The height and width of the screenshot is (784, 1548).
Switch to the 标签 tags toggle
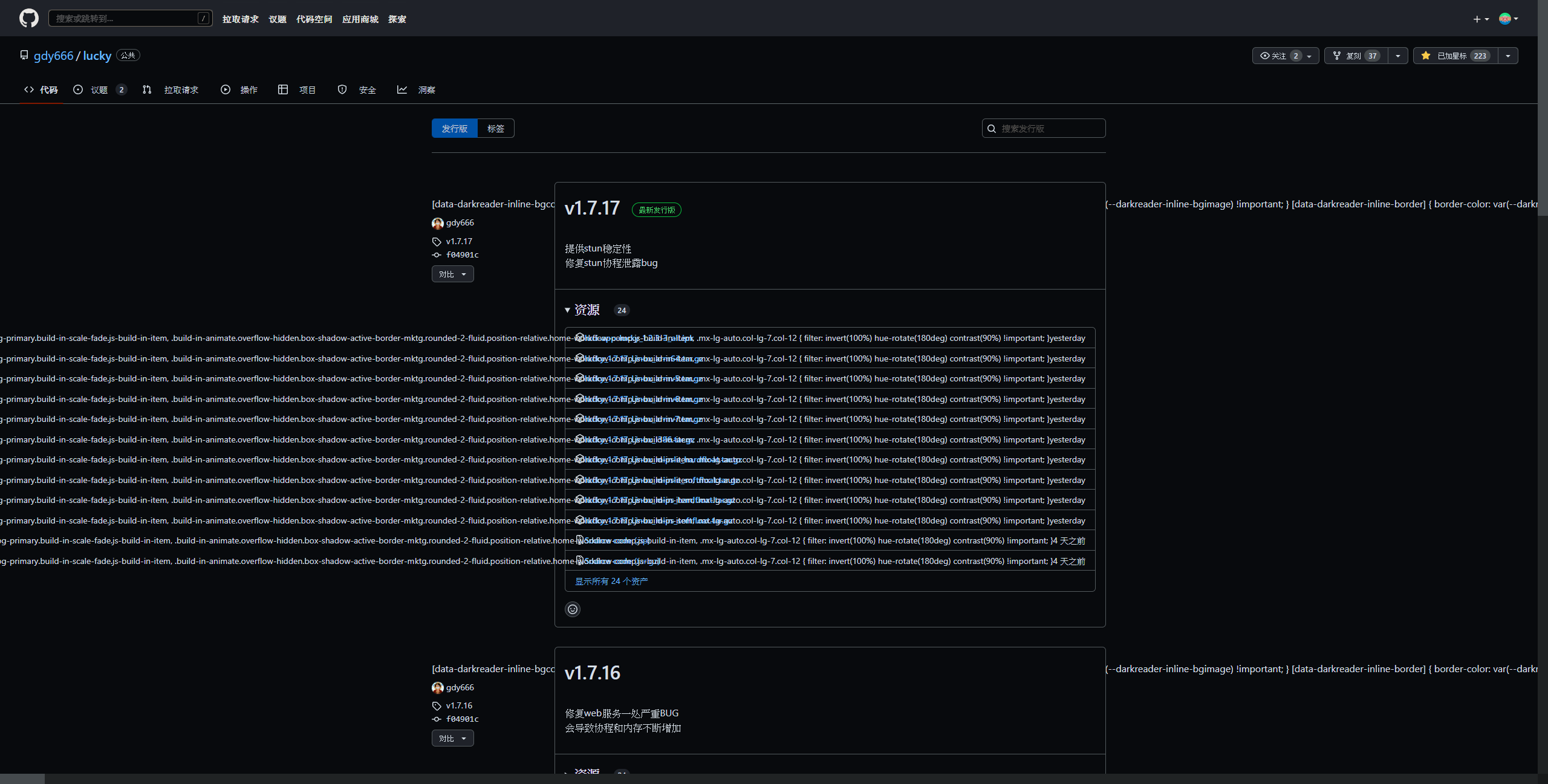click(495, 128)
